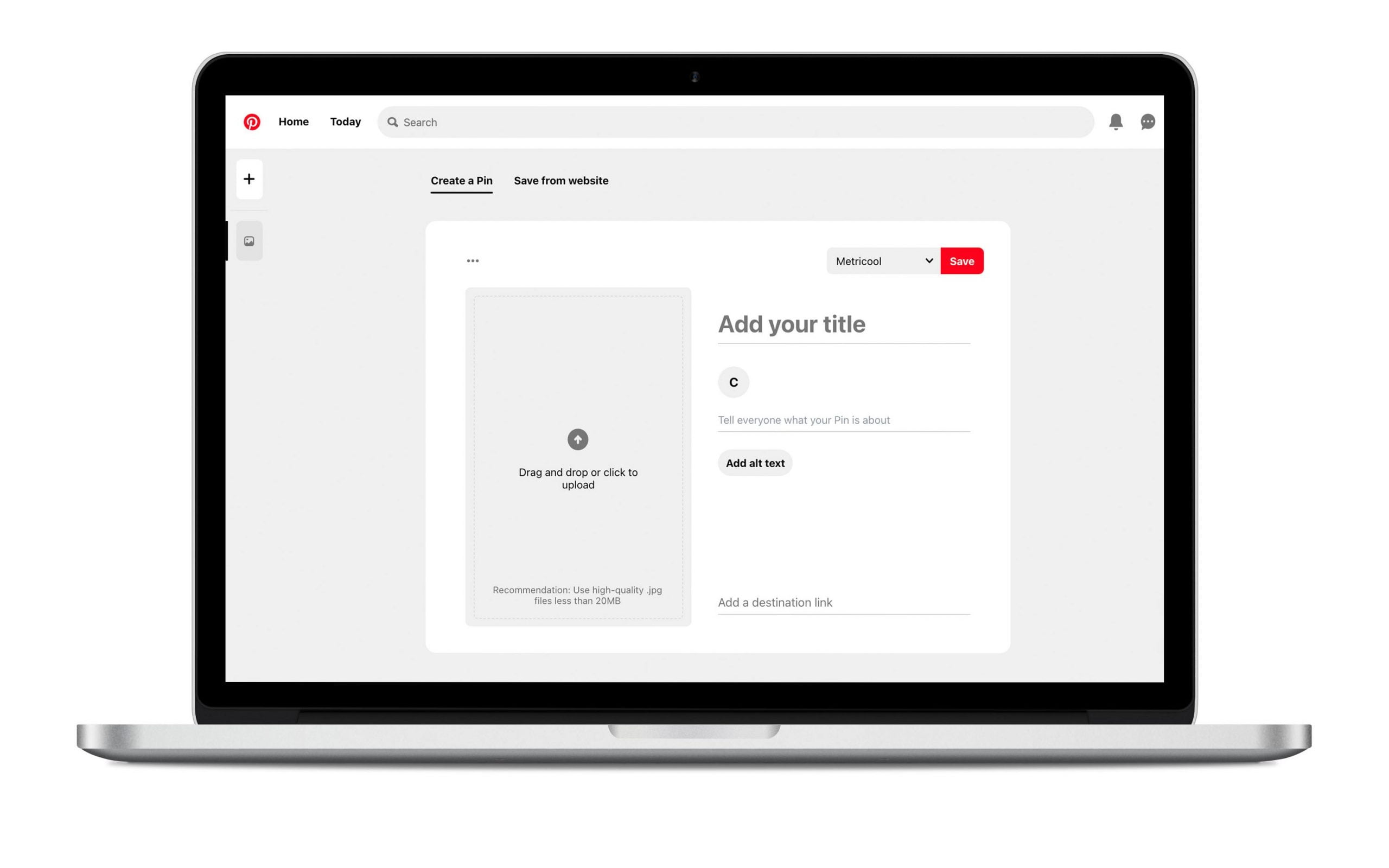Click Add a destination link field
The image size is (1389, 868).
[x=843, y=601]
